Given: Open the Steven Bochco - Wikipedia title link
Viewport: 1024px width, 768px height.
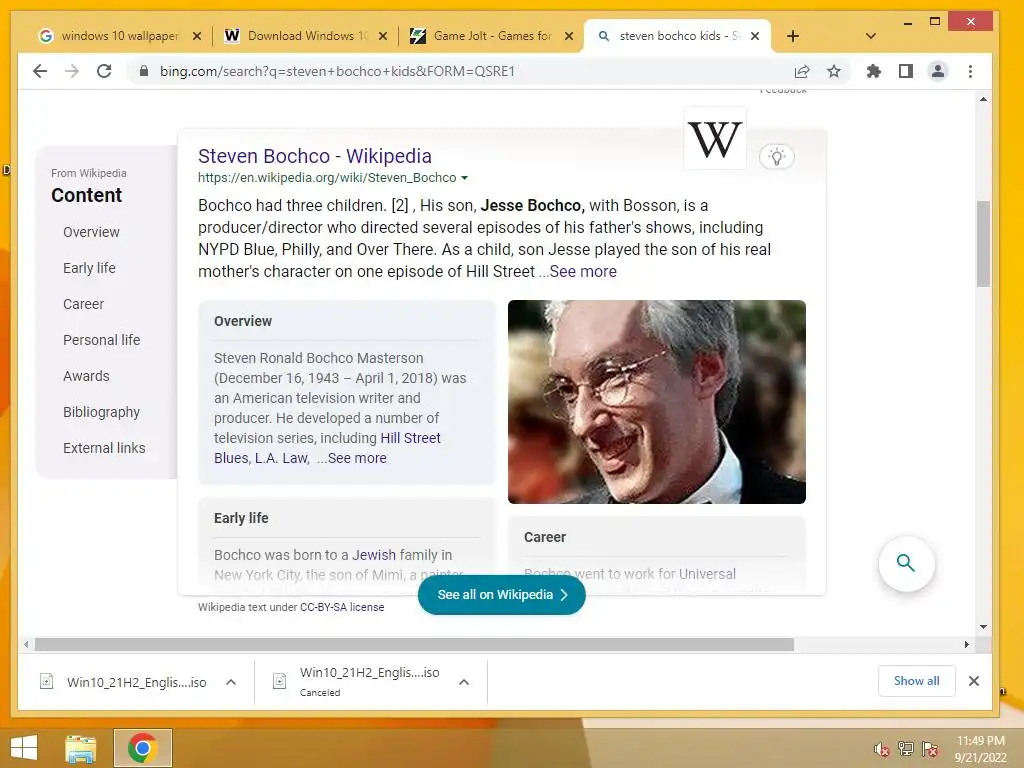Looking at the screenshot, I should pyautogui.click(x=315, y=156).
